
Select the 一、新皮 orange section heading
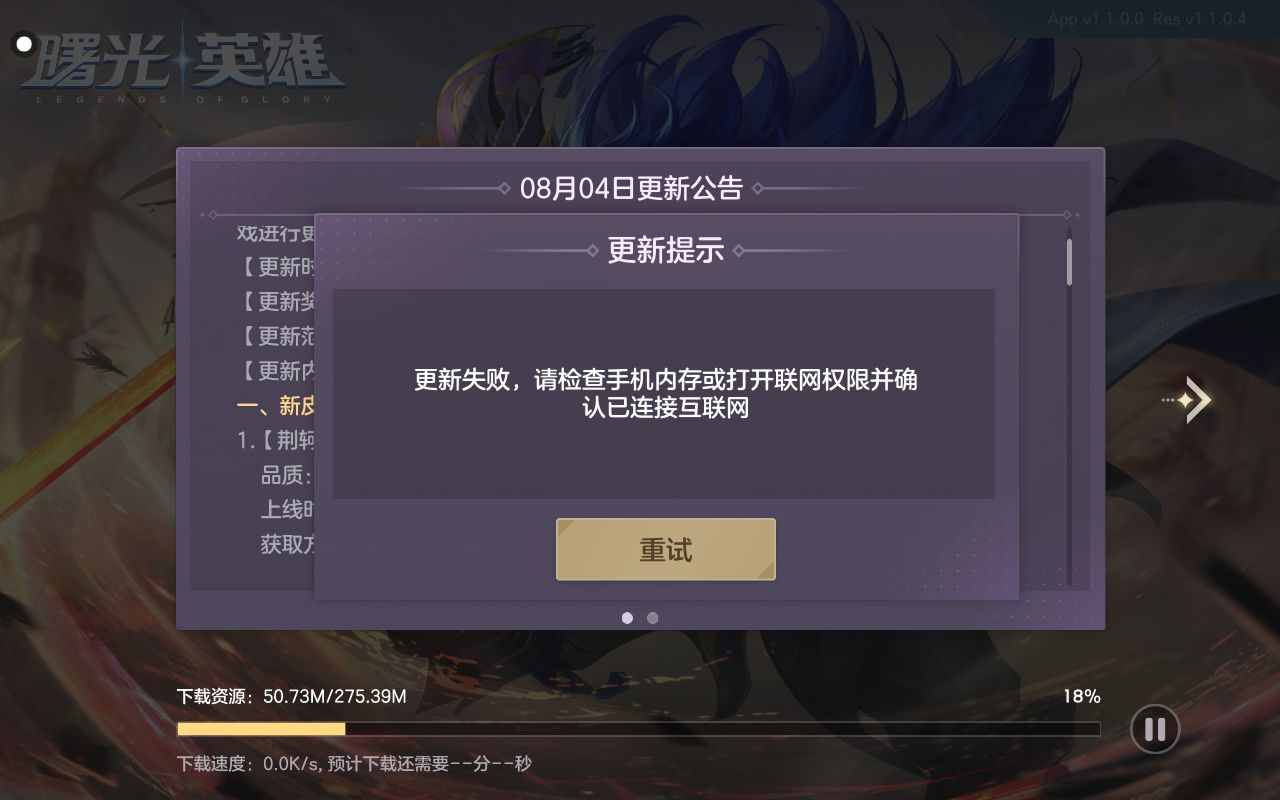tap(276, 405)
